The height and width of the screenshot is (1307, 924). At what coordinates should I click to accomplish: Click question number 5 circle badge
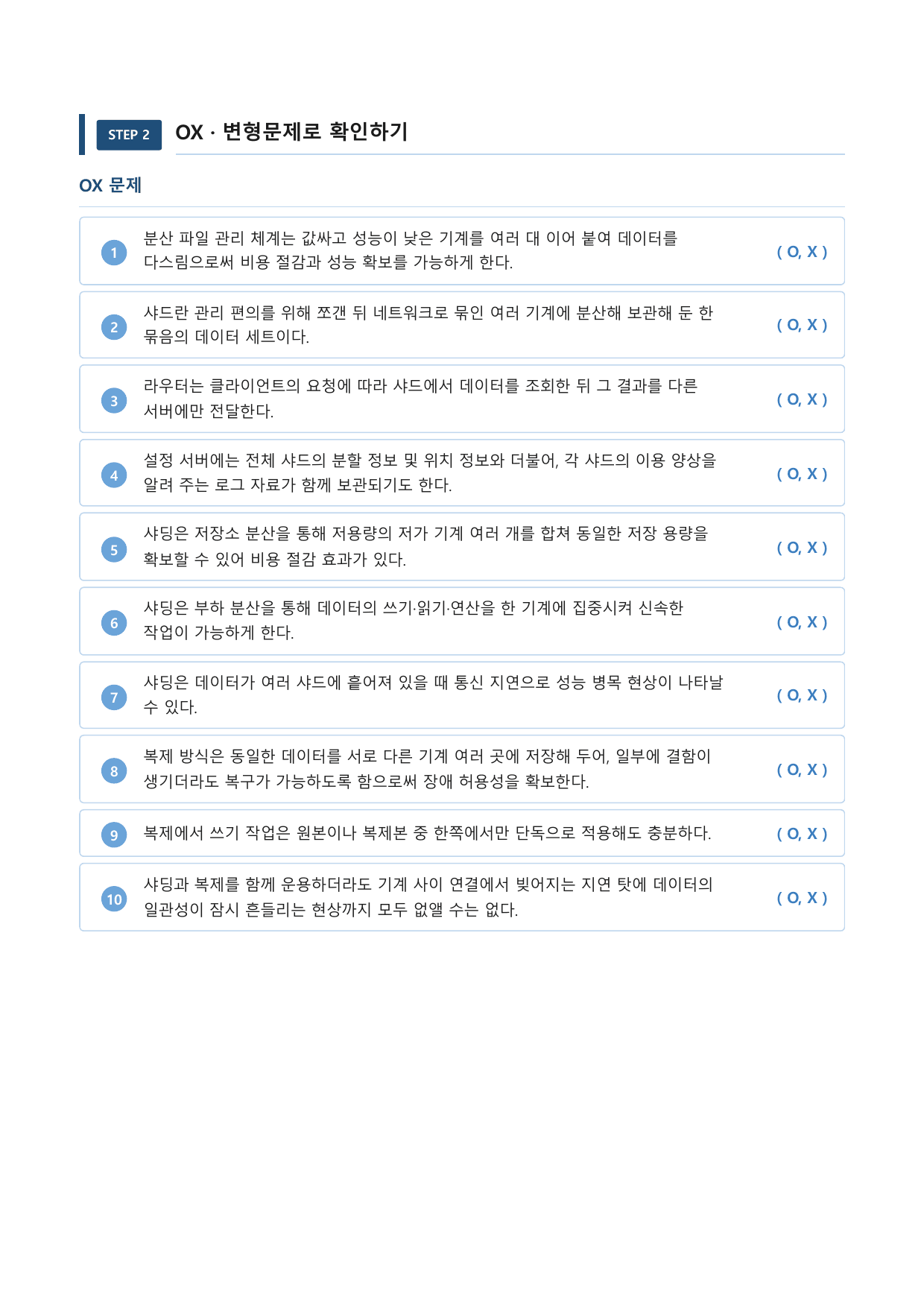click(114, 549)
